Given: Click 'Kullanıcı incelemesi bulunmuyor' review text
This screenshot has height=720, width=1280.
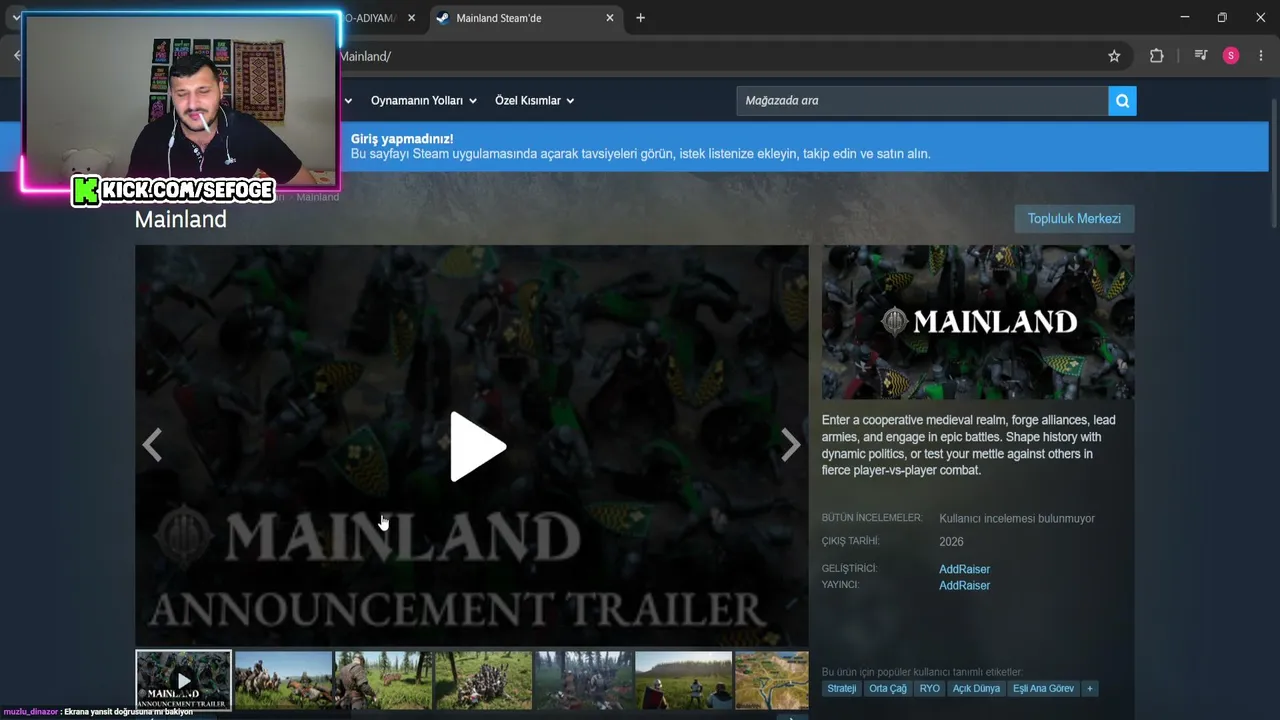Looking at the screenshot, I should click(1017, 519).
